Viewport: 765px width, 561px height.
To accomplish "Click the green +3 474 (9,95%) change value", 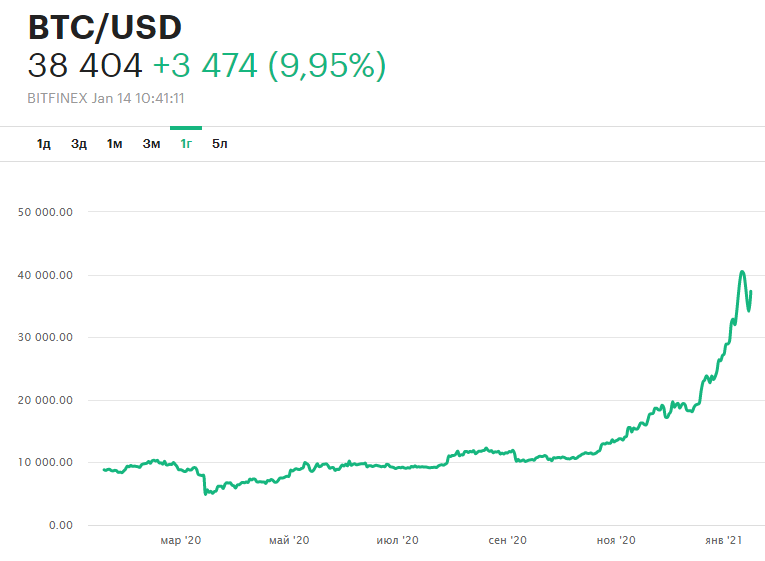I will (269, 66).
